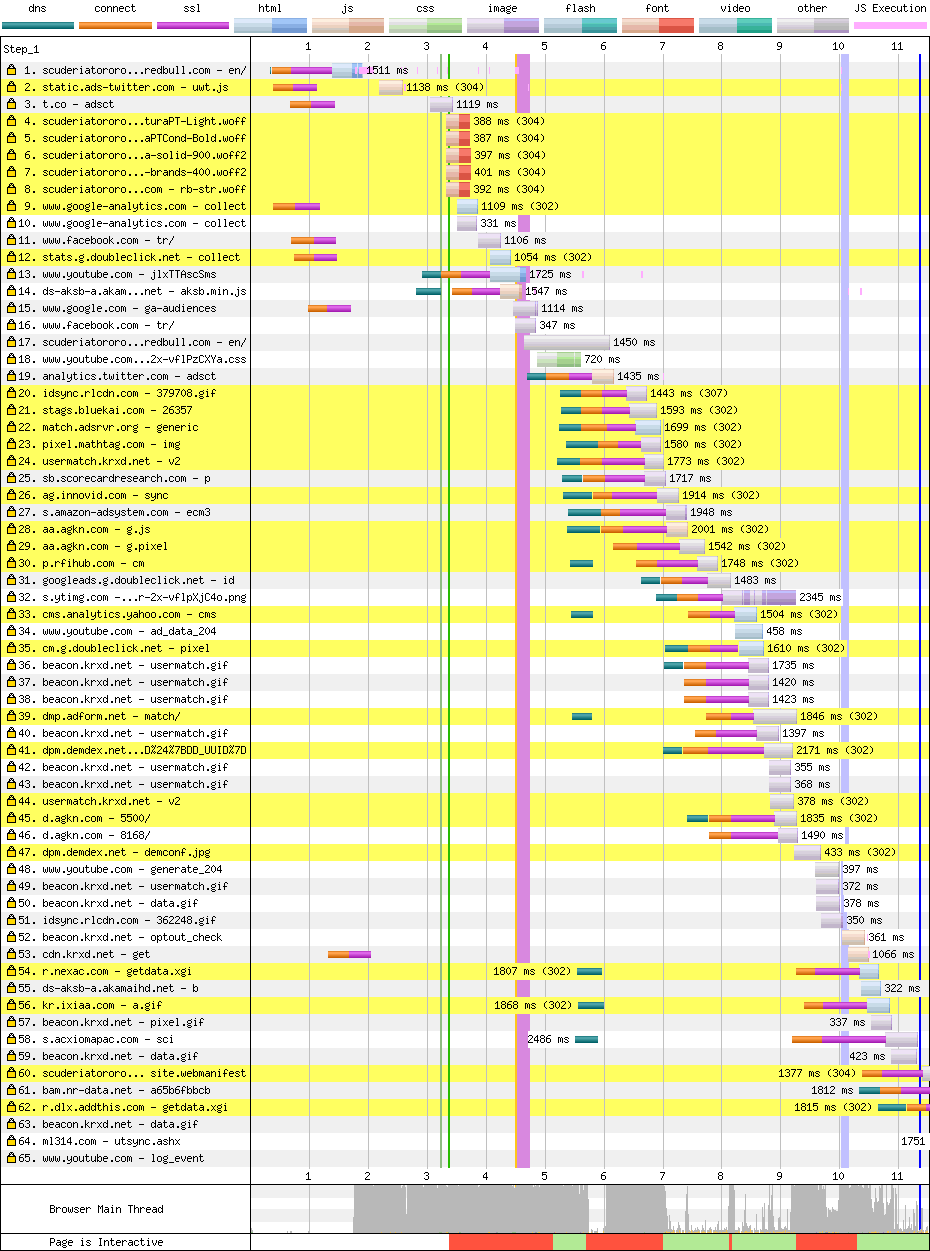Click the 2345 ms timing label
The width and height of the screenshot is (930, 1251).
820,597
